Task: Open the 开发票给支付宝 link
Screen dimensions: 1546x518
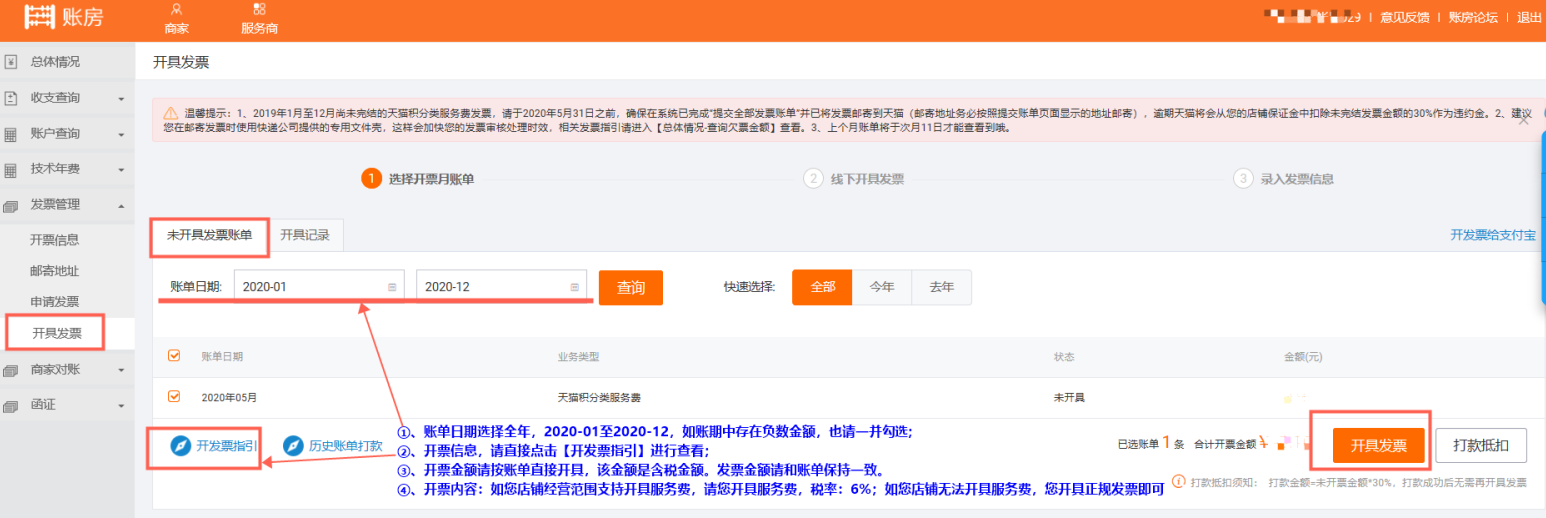Action: click(1492, 236)
